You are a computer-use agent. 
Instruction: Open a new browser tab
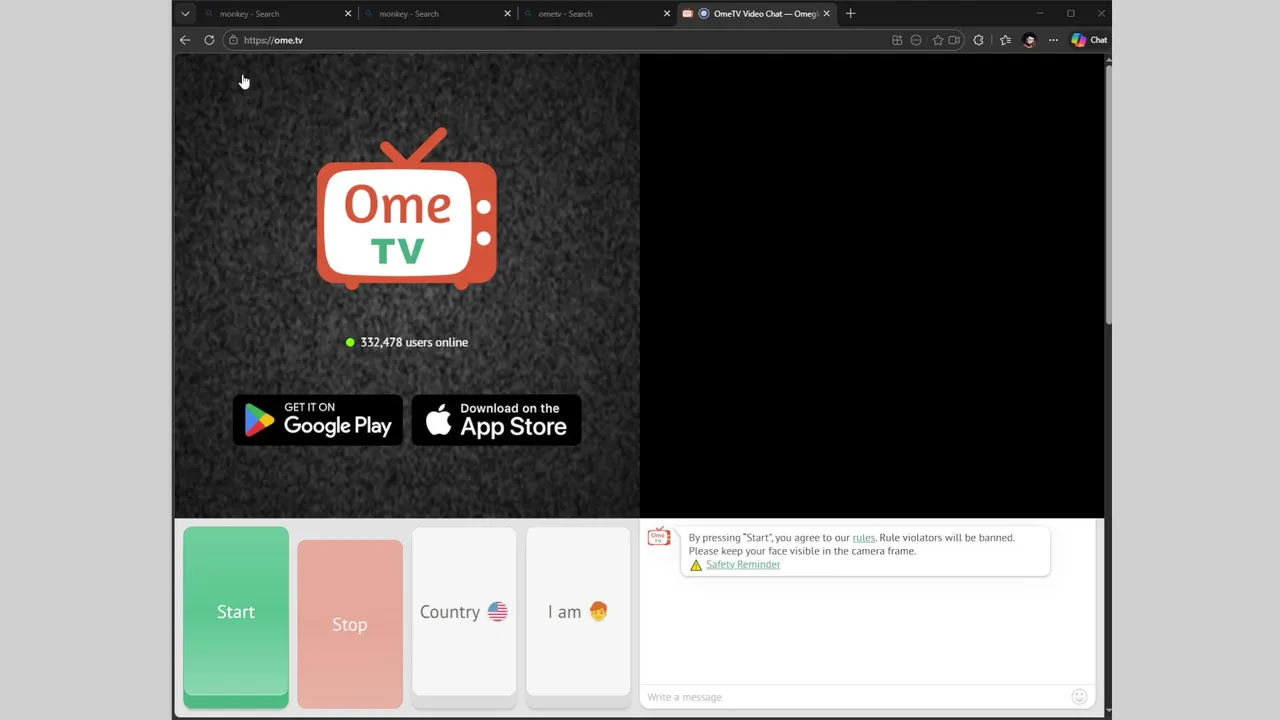tap(850, 14)
